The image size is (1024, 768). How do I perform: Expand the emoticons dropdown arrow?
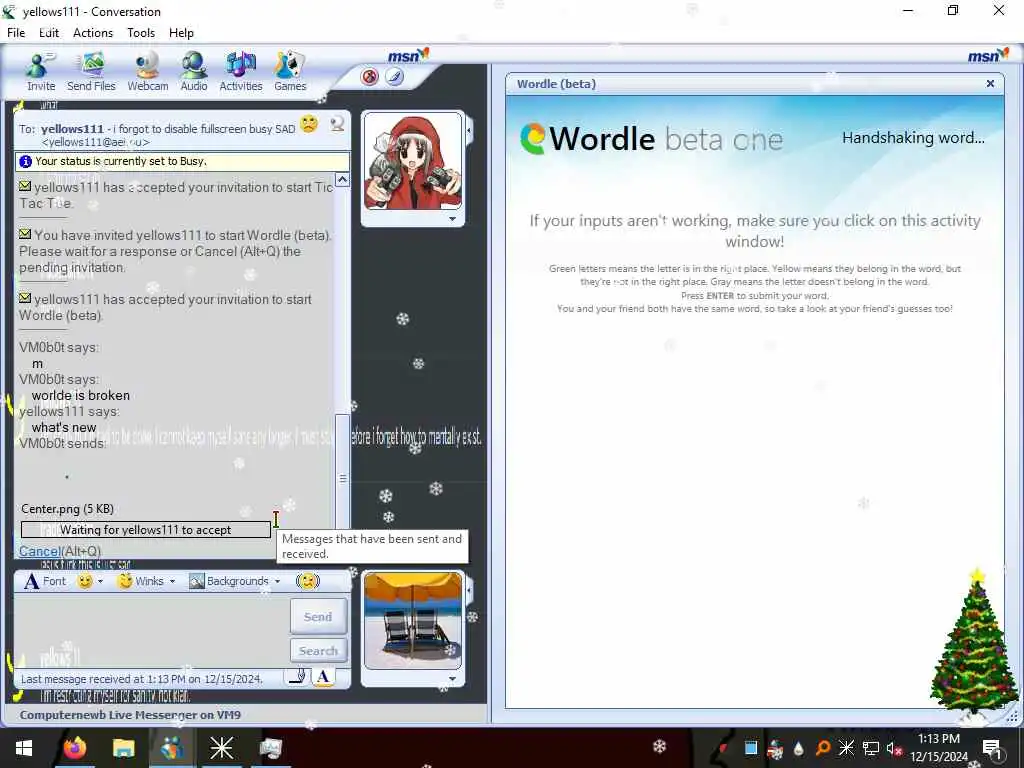101,581
